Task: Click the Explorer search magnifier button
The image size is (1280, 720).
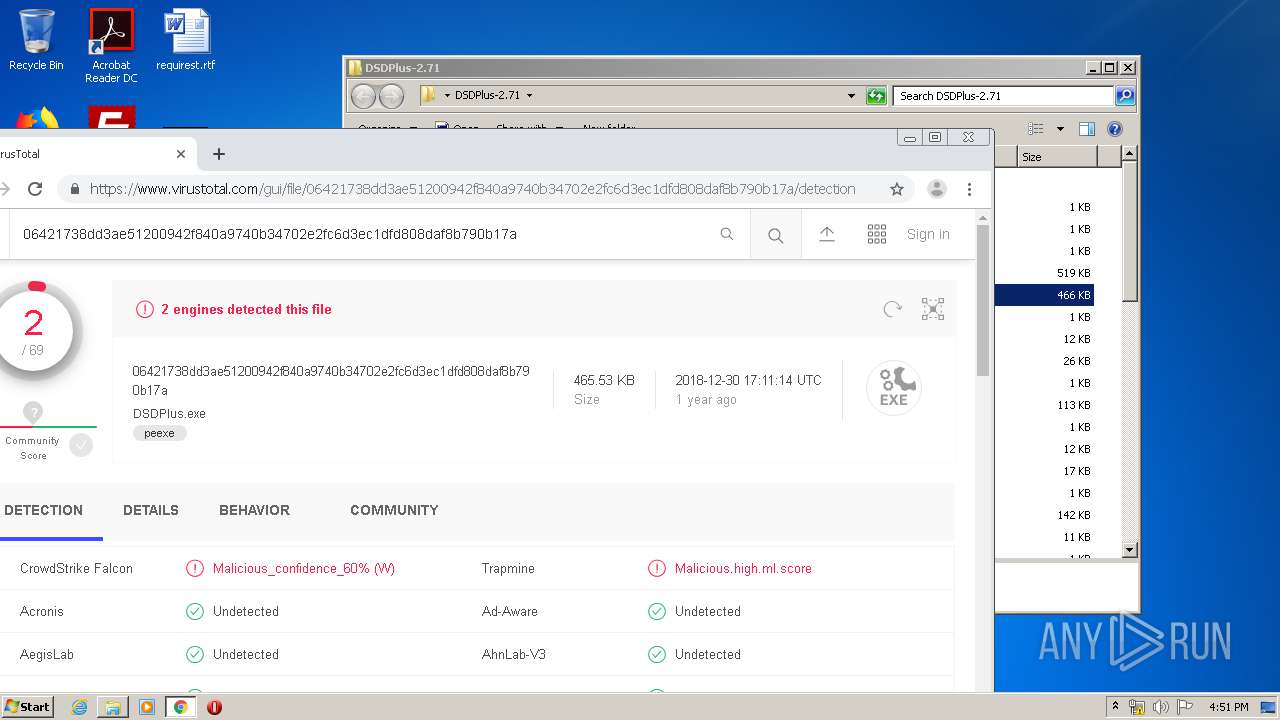Action: click(1125, 96)
